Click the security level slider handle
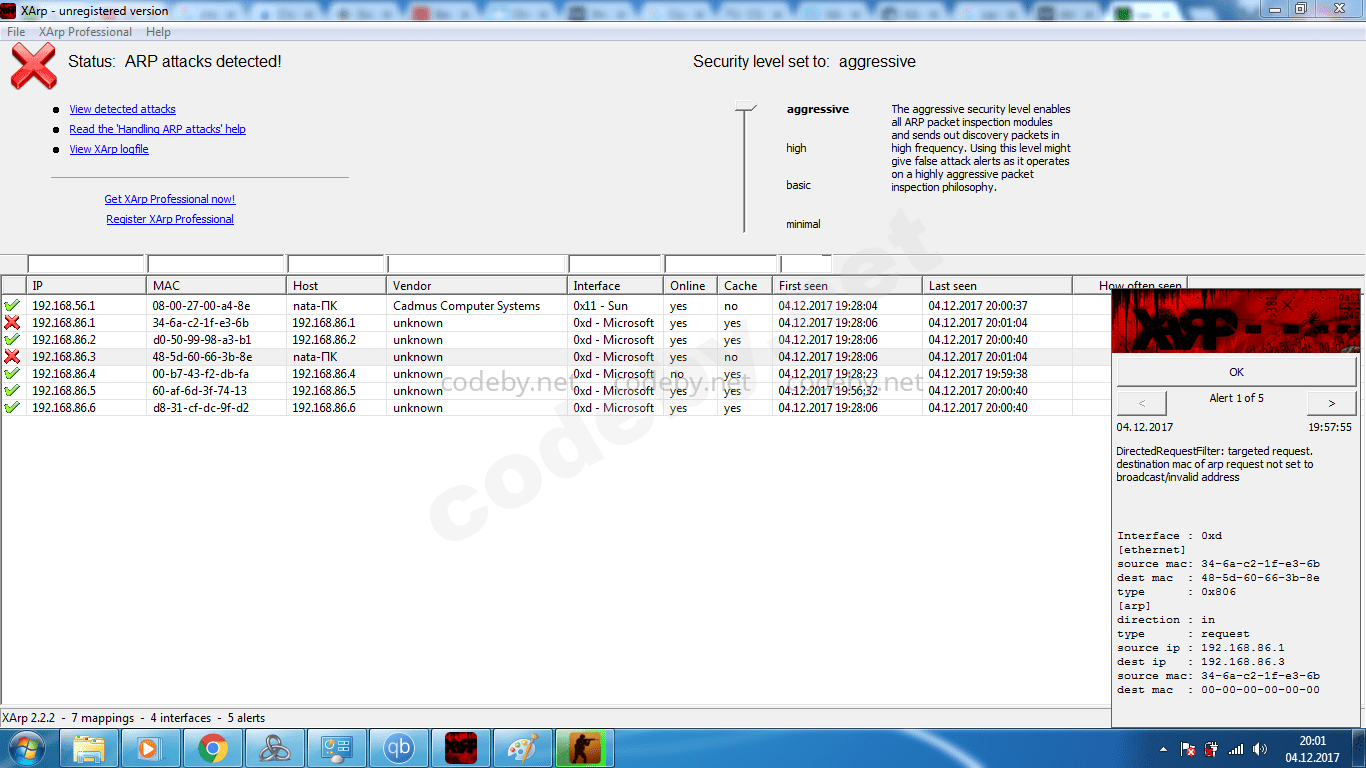 pyautogui.click(x=745, y=106)
